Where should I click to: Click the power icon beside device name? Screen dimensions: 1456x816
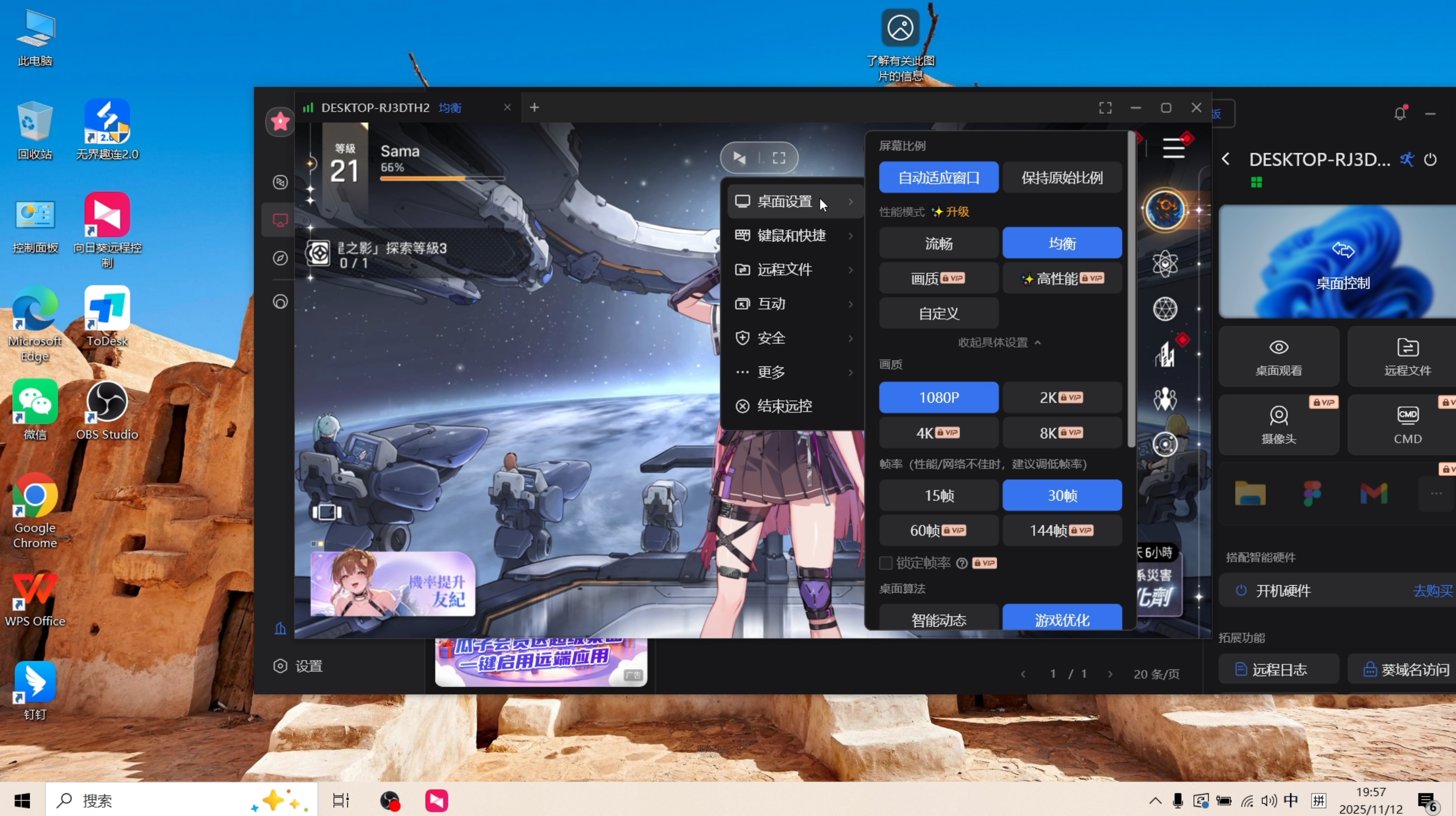[1430, 159]
